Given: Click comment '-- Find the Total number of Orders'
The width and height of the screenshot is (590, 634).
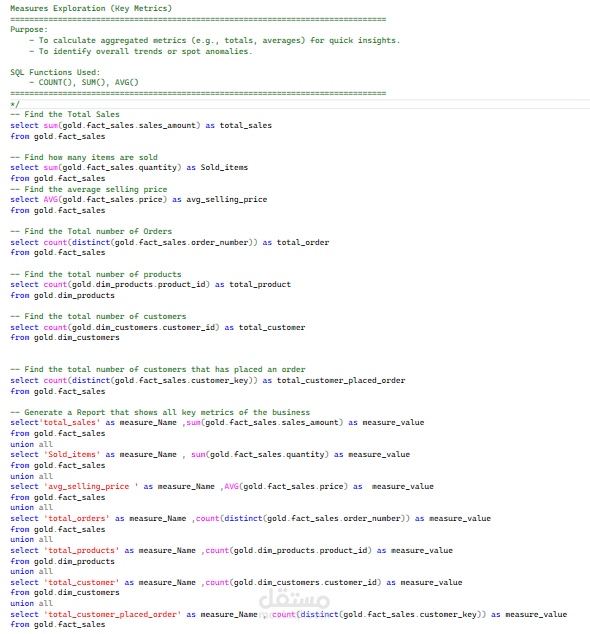Looking at the screenshot, I should (91, 232).
